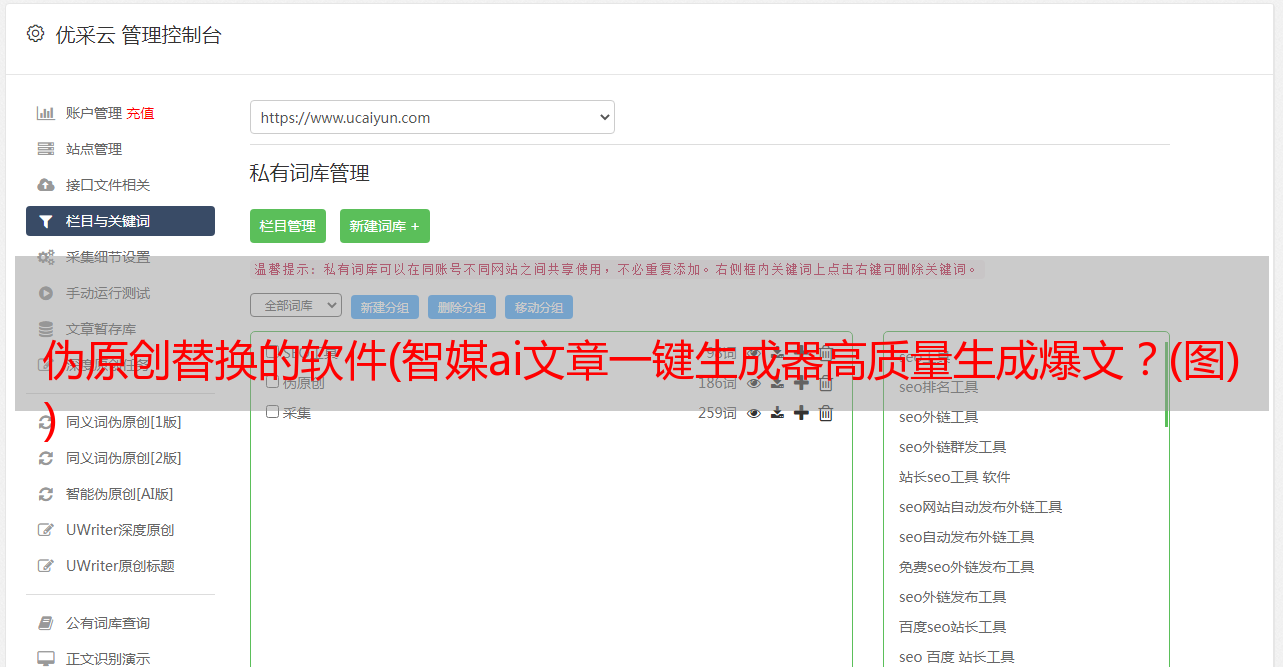The width and height of the screenshot is (1283, 667).
Task: Click the monitor icon for 正文识别演示
Action: tap(46, 659)
